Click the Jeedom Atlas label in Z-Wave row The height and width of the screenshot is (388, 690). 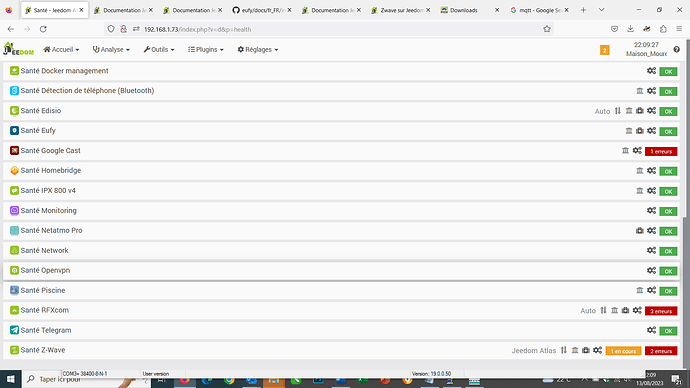point(534,351)
